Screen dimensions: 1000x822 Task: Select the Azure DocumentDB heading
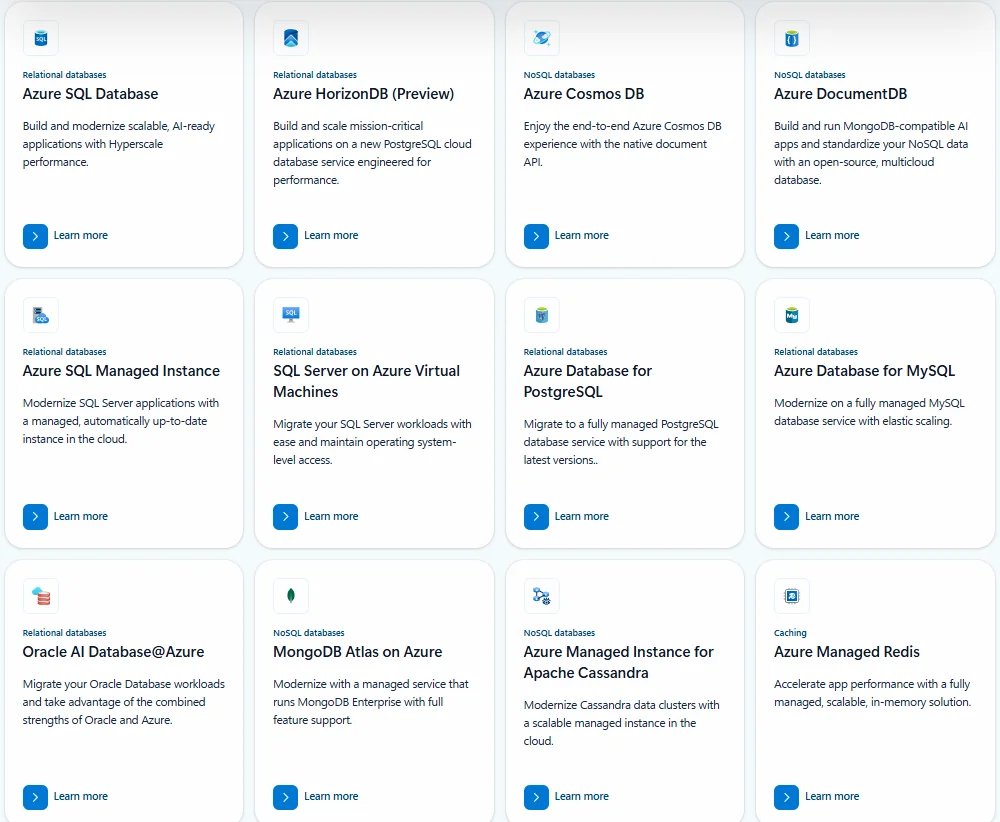pyautogui.click(x=841, y=94)
